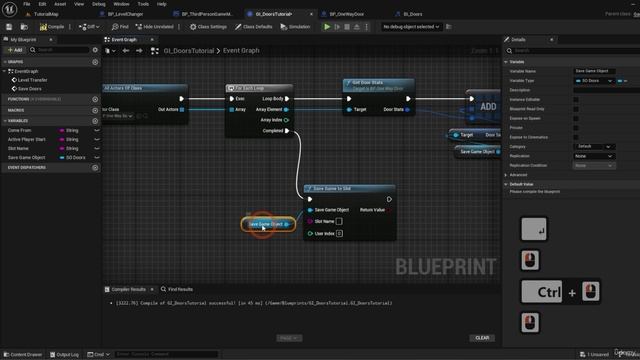Click the CLEAR button in Compiler Results

tap(482, 338)
